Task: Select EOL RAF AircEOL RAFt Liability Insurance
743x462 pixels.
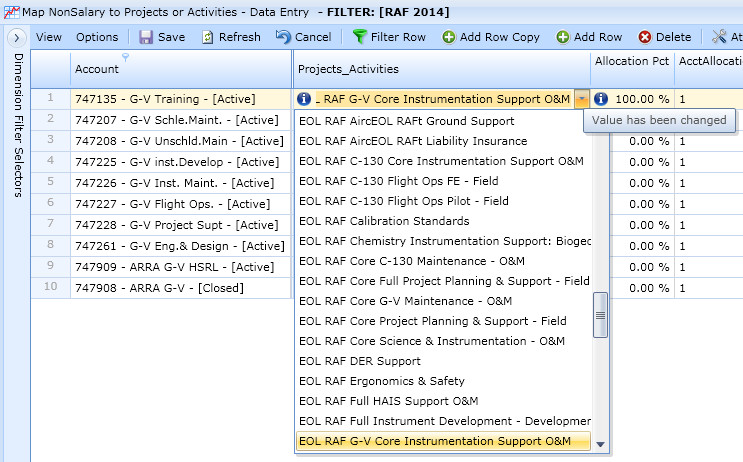Action: tap(444, 141)
